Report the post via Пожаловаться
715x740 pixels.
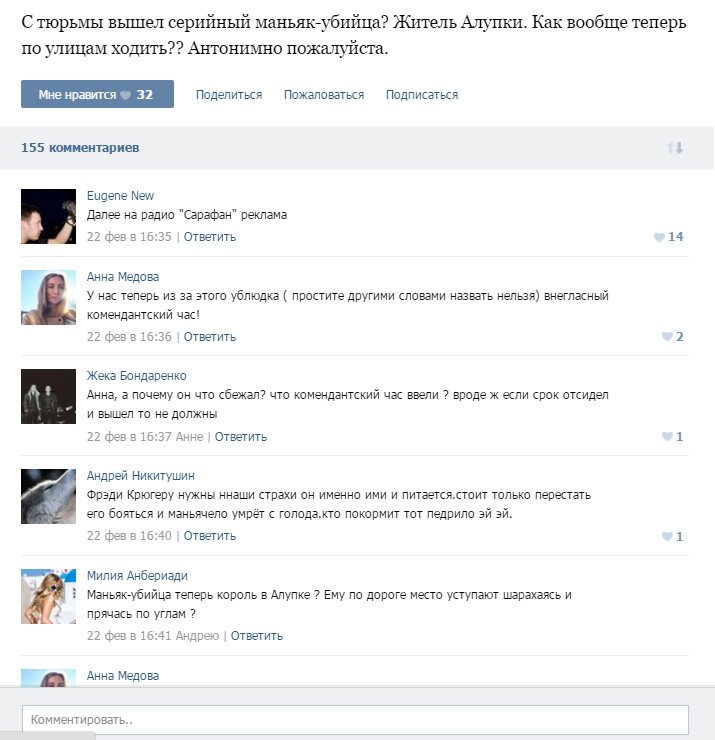tap(324, 95)
